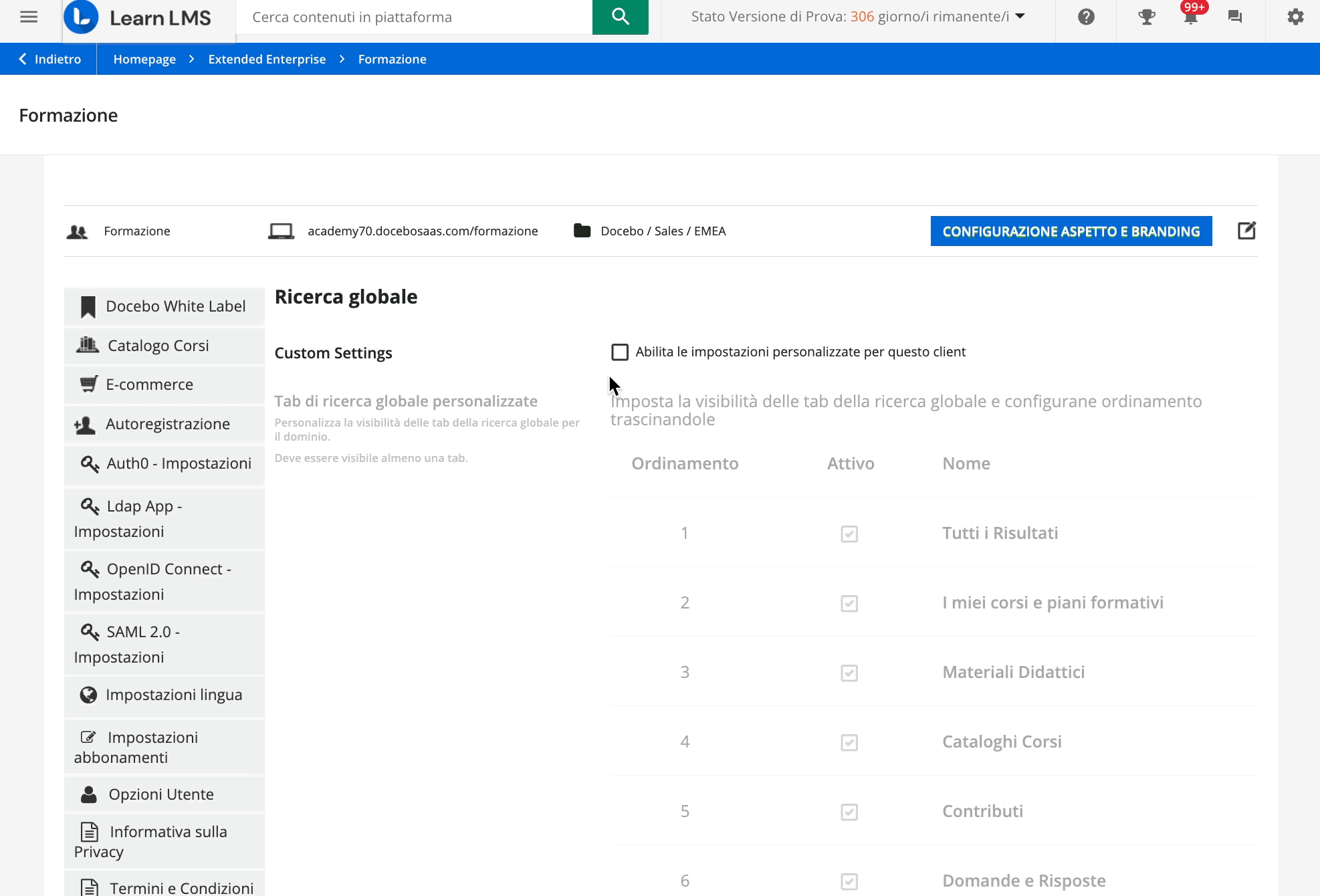Click the Tutti i Risultati row name

click(x=1000, y=533)
